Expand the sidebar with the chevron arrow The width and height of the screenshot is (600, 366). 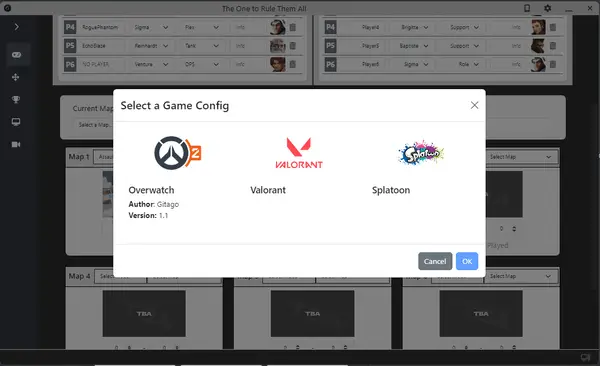(16, 26)
